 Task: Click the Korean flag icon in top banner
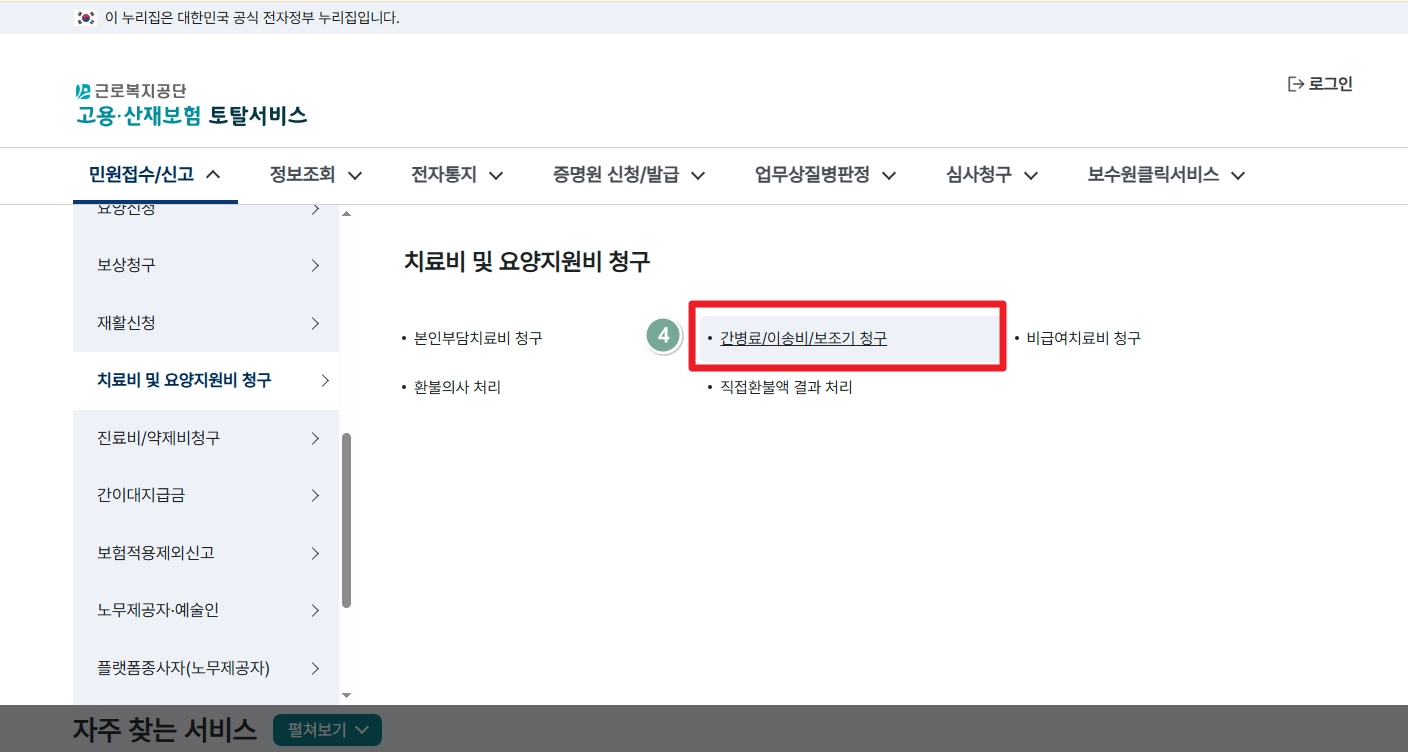click(x=84, y=17)
